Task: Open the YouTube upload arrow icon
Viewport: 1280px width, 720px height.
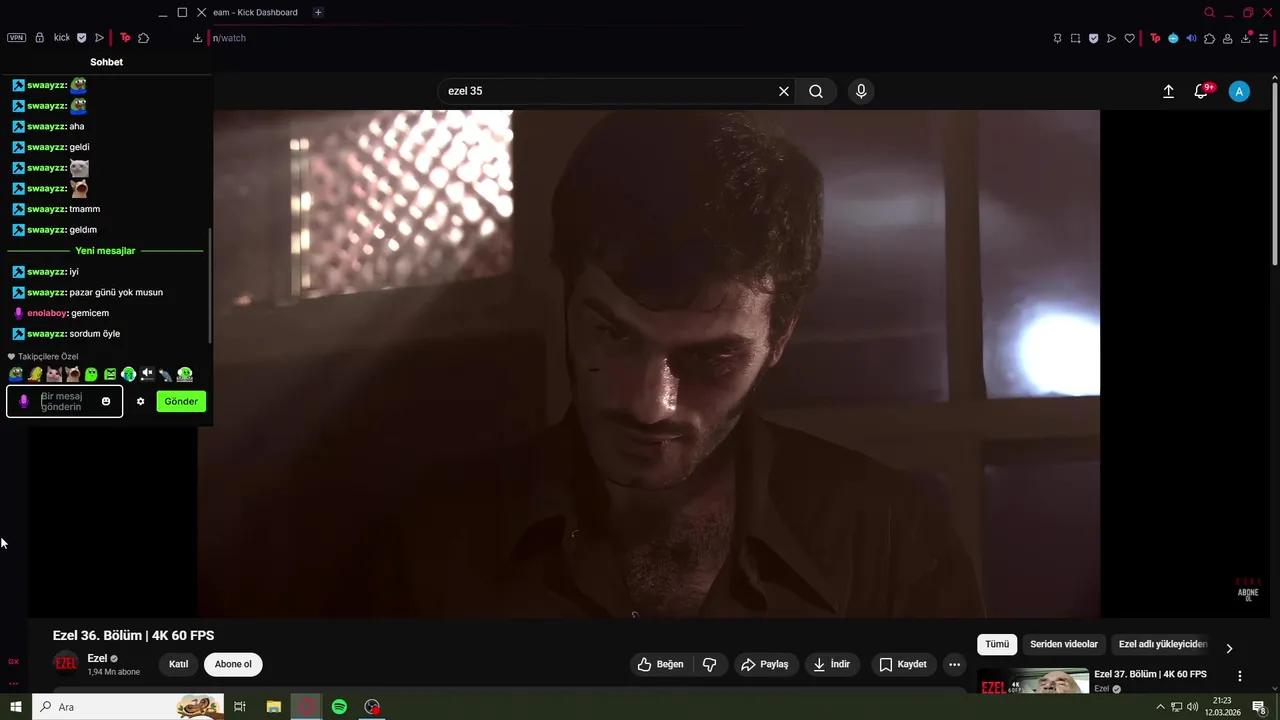Action: 1168,91
